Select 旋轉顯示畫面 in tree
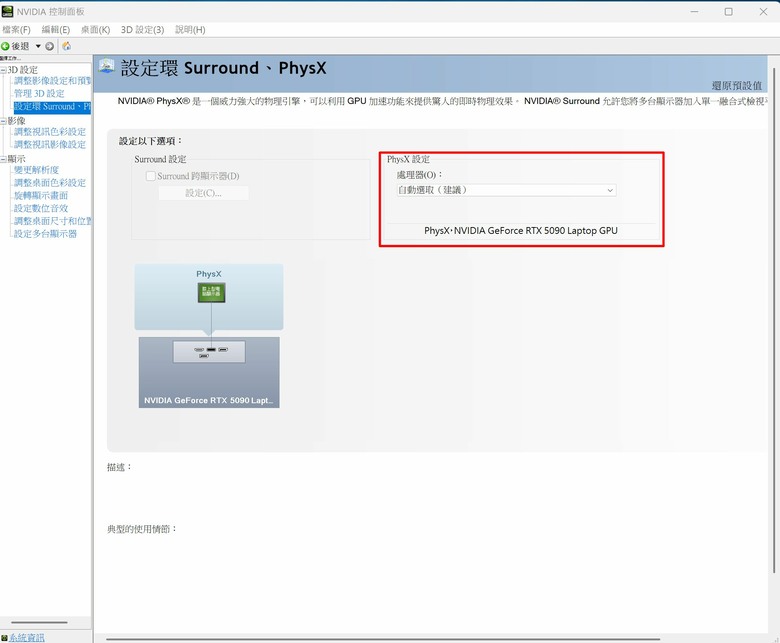The width and height of the screenshot is (780, 643). pyautogui.click(x=41, y=195)
